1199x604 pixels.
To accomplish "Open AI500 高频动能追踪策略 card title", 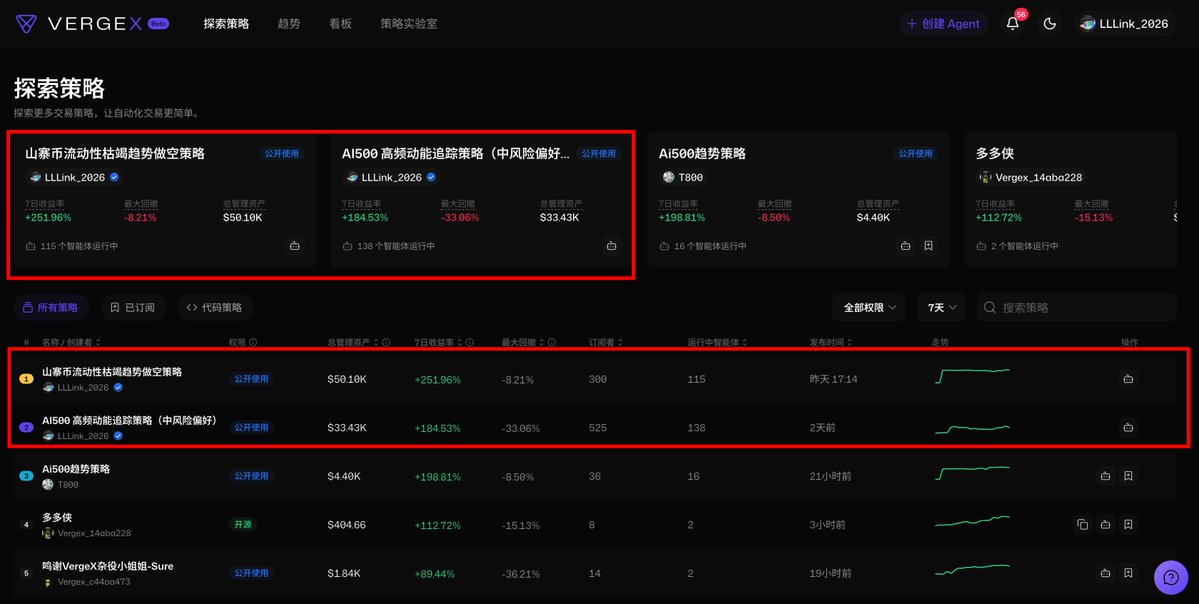I will click(x=456, y=154).
